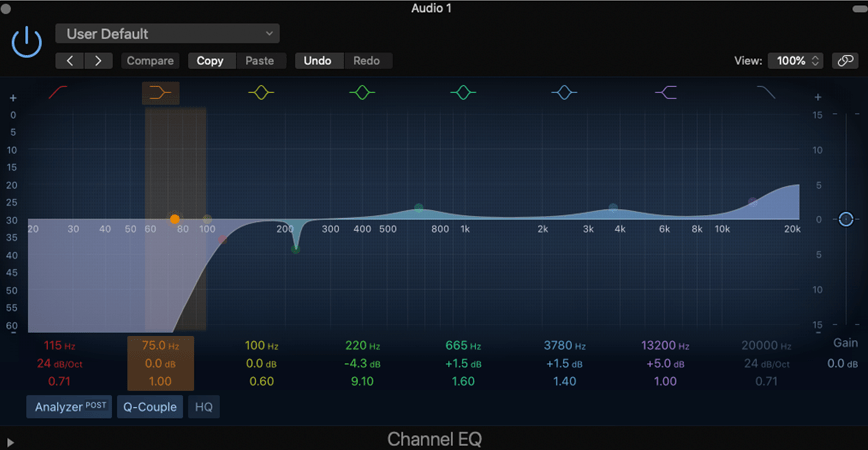868x450 pixels.
Task: Select the teal 665 Hz control point
Action: [419, 208]
